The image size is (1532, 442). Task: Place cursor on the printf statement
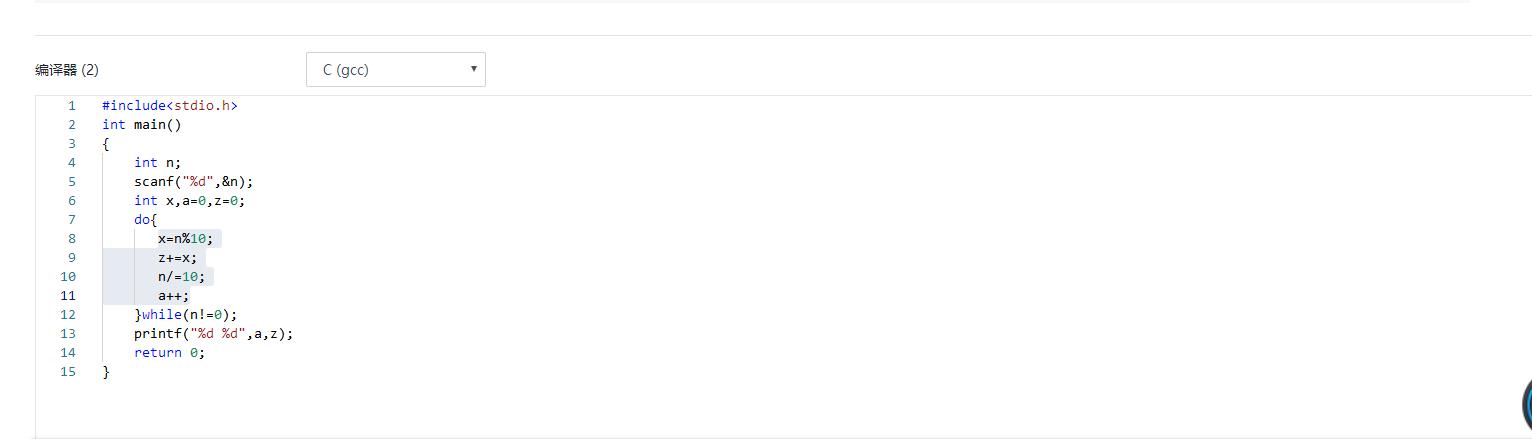213,334
